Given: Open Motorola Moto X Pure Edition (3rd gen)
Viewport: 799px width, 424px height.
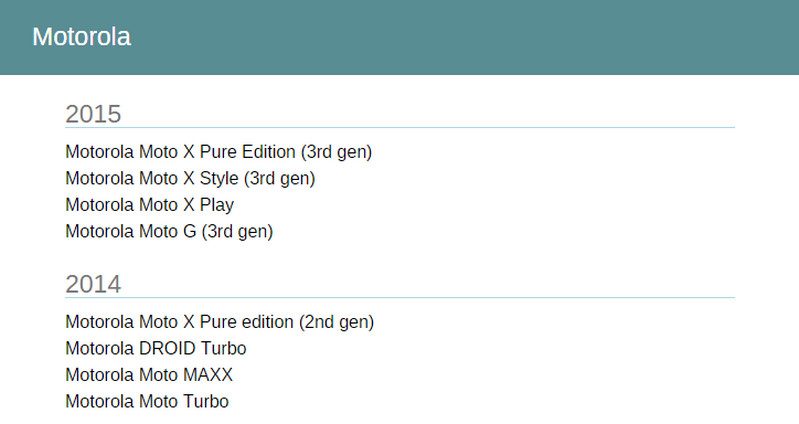Looking at the screenshot, I should 218,152.
